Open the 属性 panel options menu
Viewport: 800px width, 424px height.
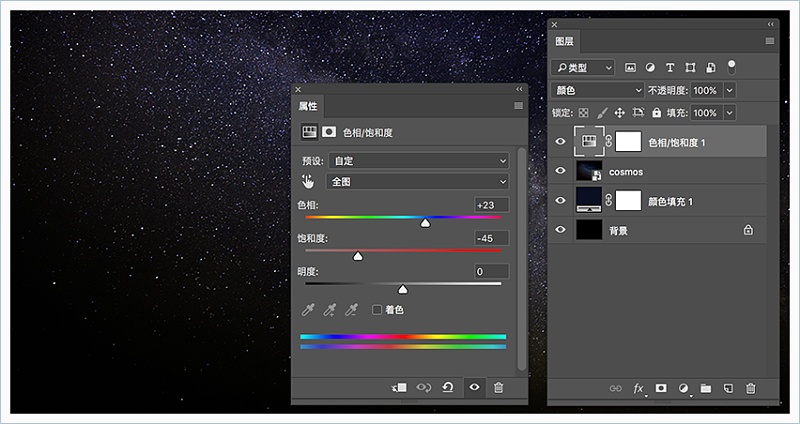[518, 105]
